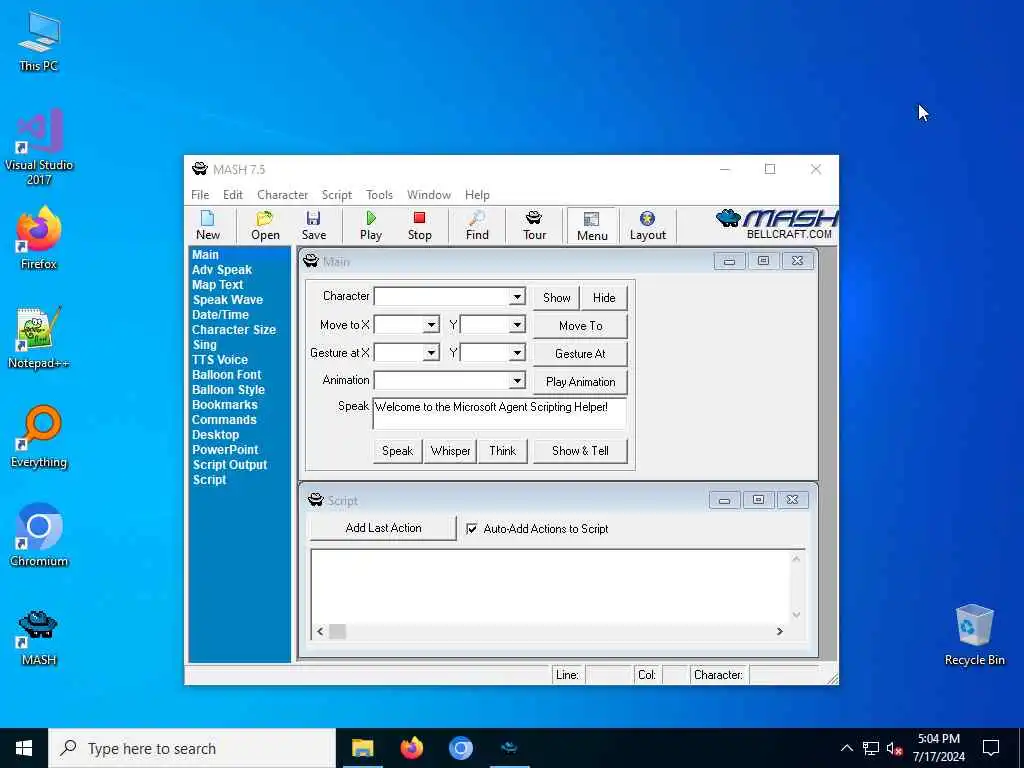Click in the Speak text field
This screenshot has height=768, width=1024.
click(x=500, y=413)
